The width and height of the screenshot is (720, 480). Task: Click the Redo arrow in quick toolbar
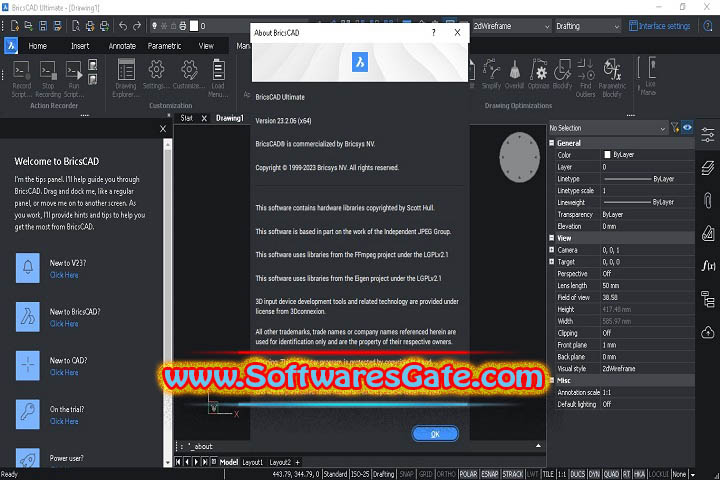tap(137, 26)
